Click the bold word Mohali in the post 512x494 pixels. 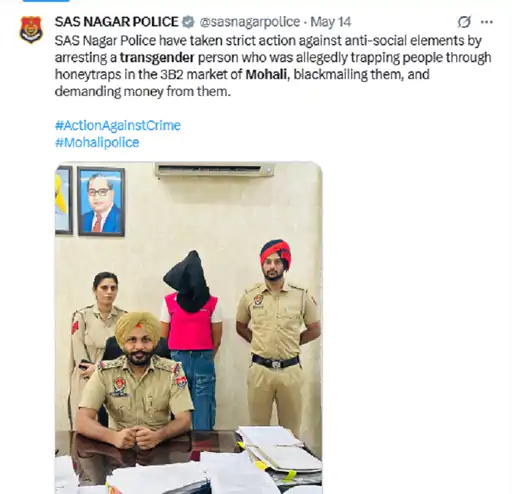click(266, 74)
